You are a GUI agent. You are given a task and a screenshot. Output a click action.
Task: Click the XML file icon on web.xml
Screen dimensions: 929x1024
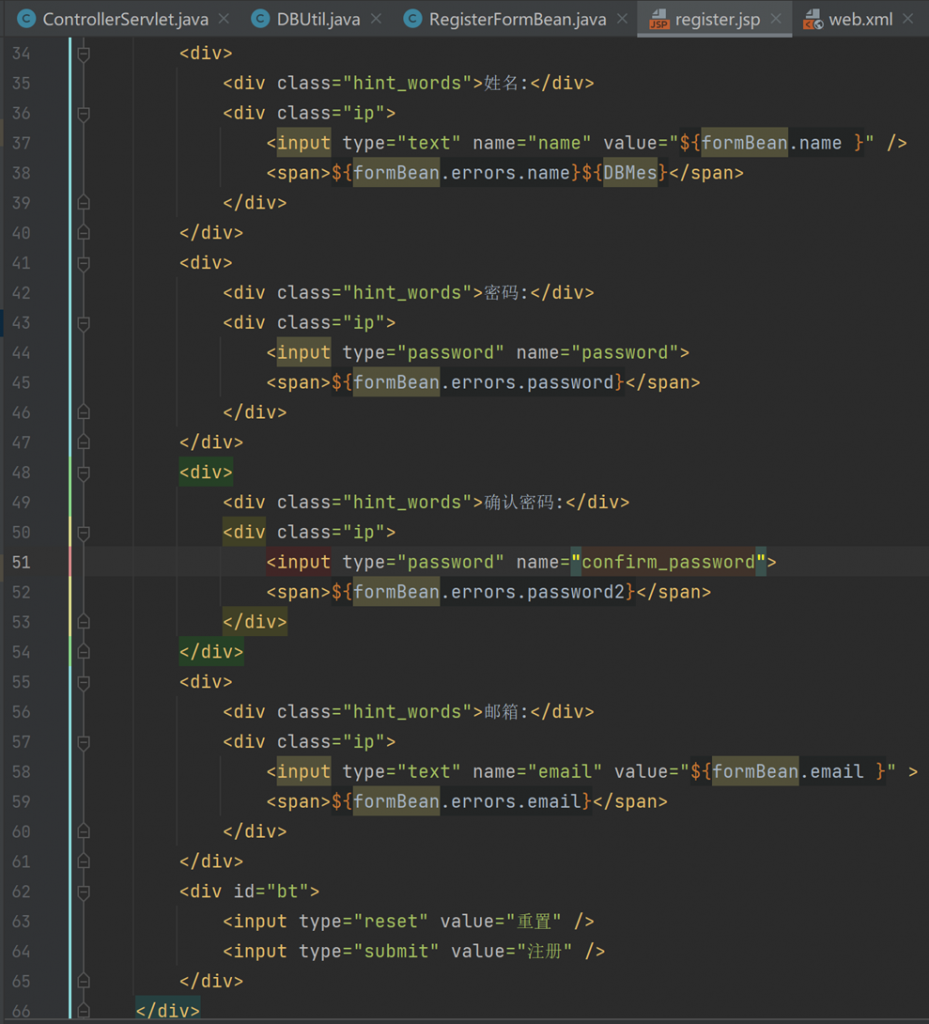point(813,20)
